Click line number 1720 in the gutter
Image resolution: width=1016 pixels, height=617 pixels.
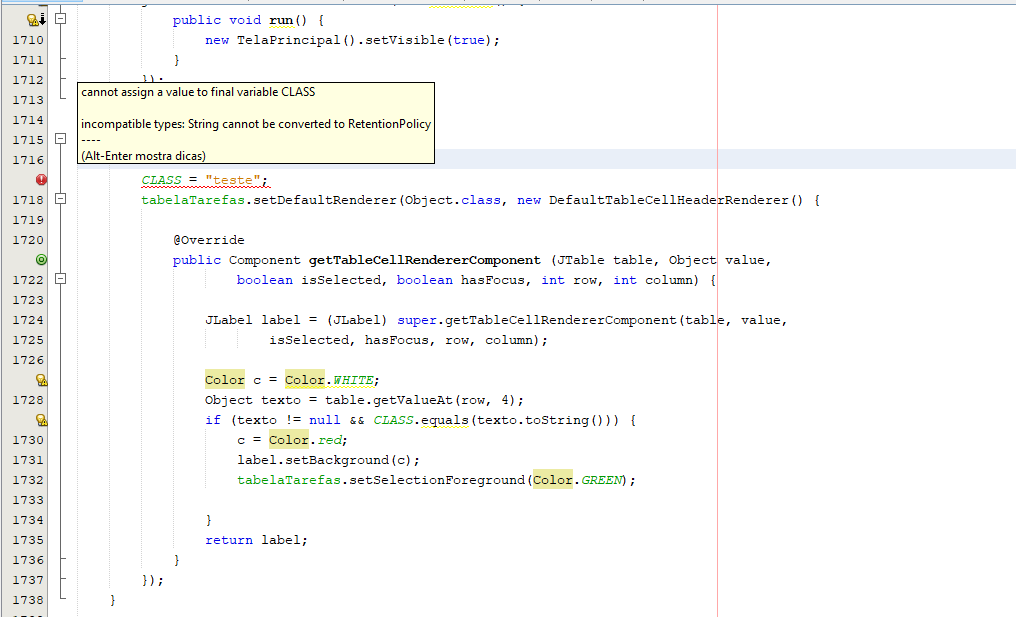28,240
